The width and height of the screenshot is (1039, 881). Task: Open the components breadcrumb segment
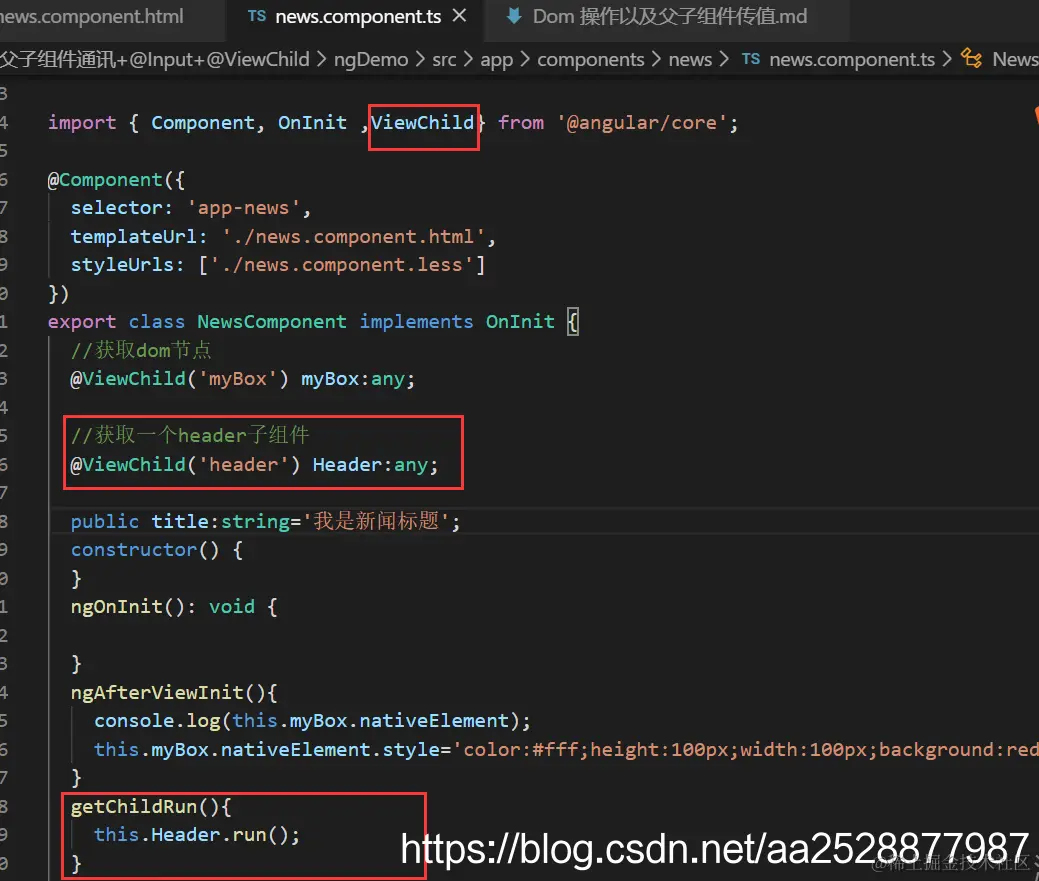click(590, 60)
